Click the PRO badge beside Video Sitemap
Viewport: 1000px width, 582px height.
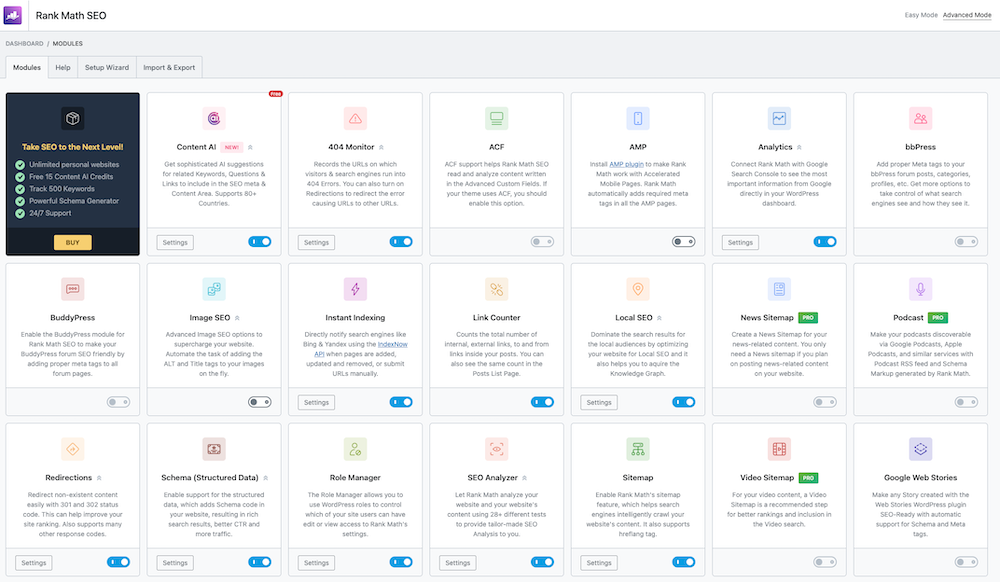pyautogui.click(x=808, y=477)
